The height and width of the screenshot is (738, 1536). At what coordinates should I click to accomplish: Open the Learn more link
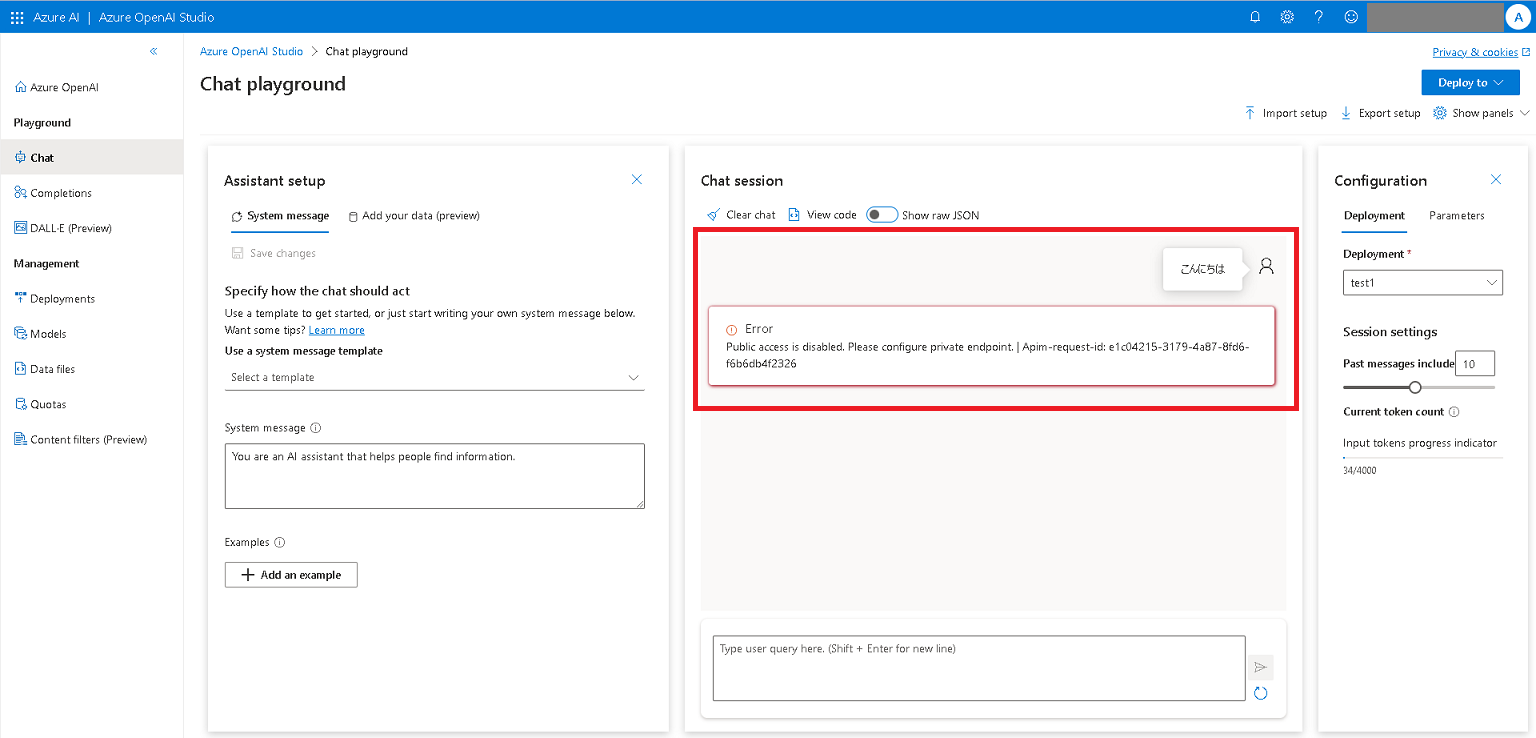tap(336, 330)
